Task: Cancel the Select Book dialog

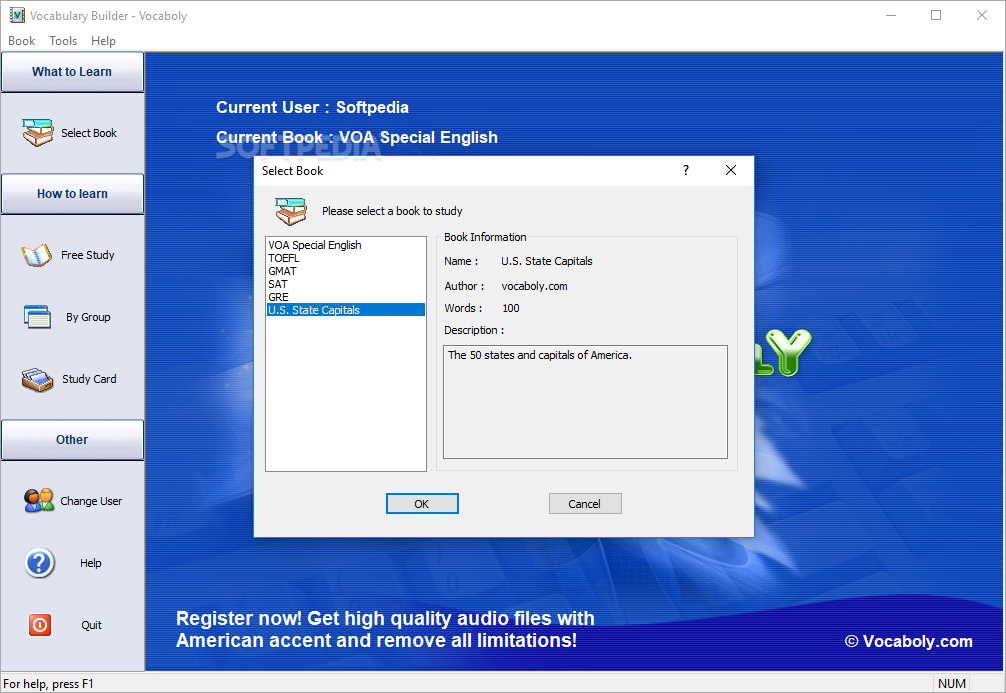Action: tap(585, 504)
